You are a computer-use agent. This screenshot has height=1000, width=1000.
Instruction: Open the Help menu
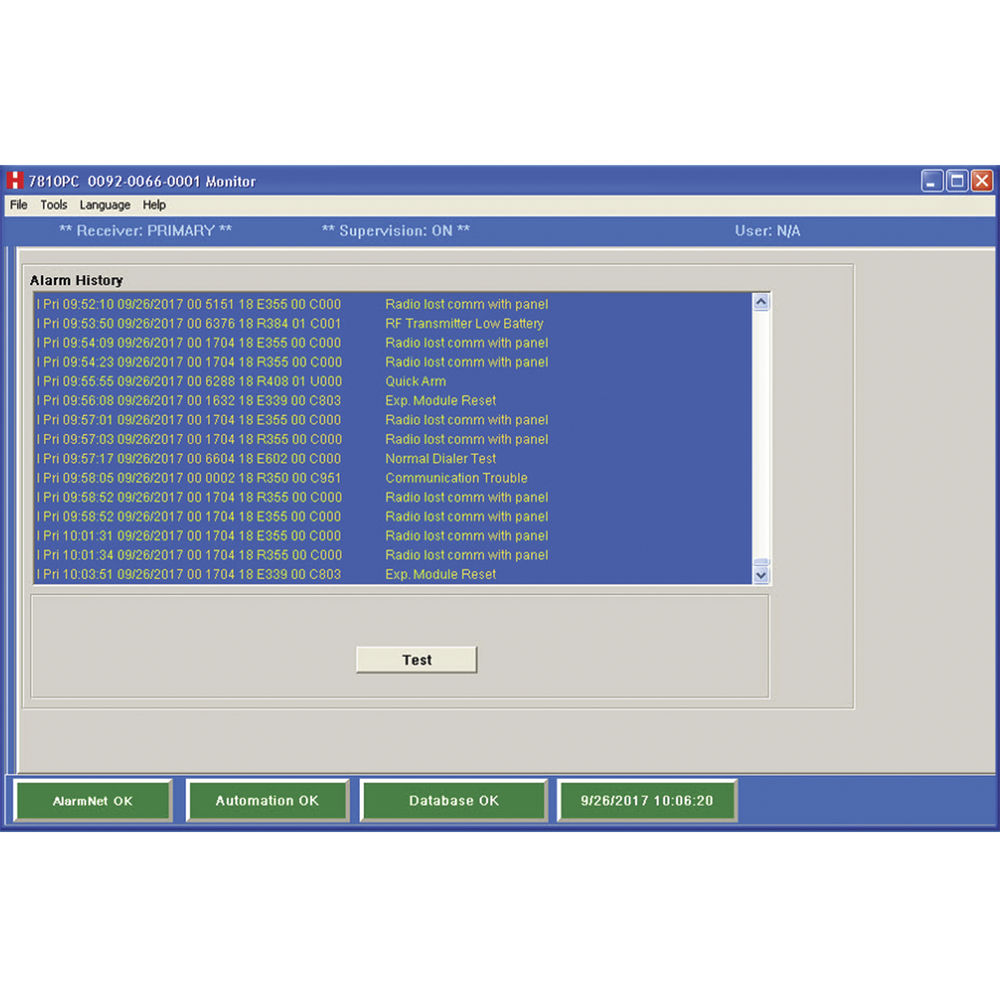pyautogui.click(x=154, y=205)
